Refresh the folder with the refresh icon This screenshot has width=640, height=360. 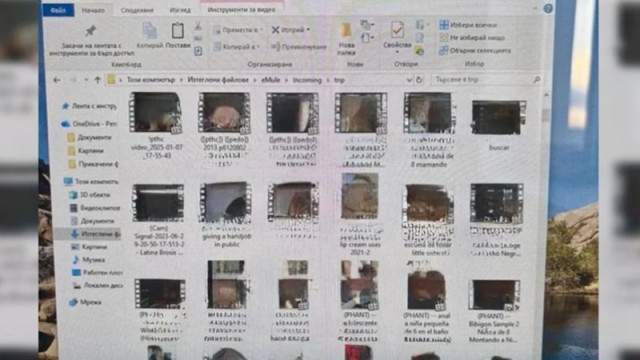419,80
